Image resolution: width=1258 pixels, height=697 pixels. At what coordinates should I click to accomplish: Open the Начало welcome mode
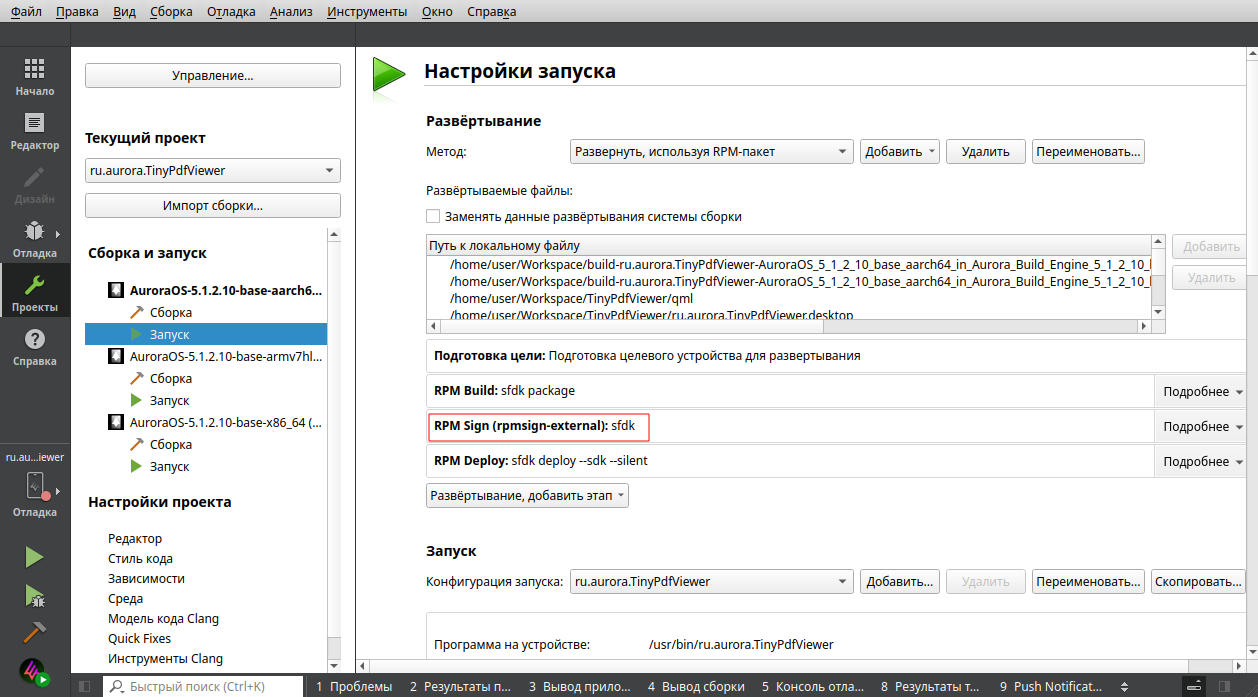click(x=35, y=76)
